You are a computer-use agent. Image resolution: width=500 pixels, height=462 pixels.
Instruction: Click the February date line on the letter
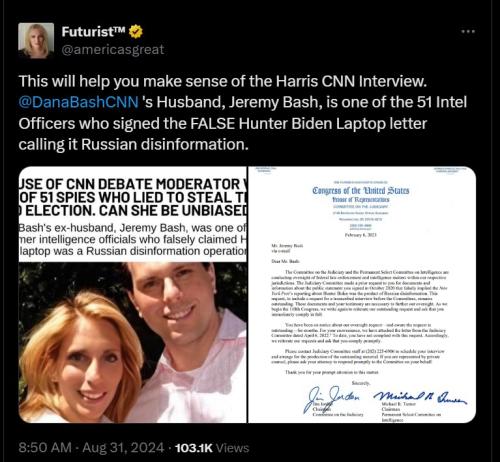pyautogui.click(x=360, y=235)
